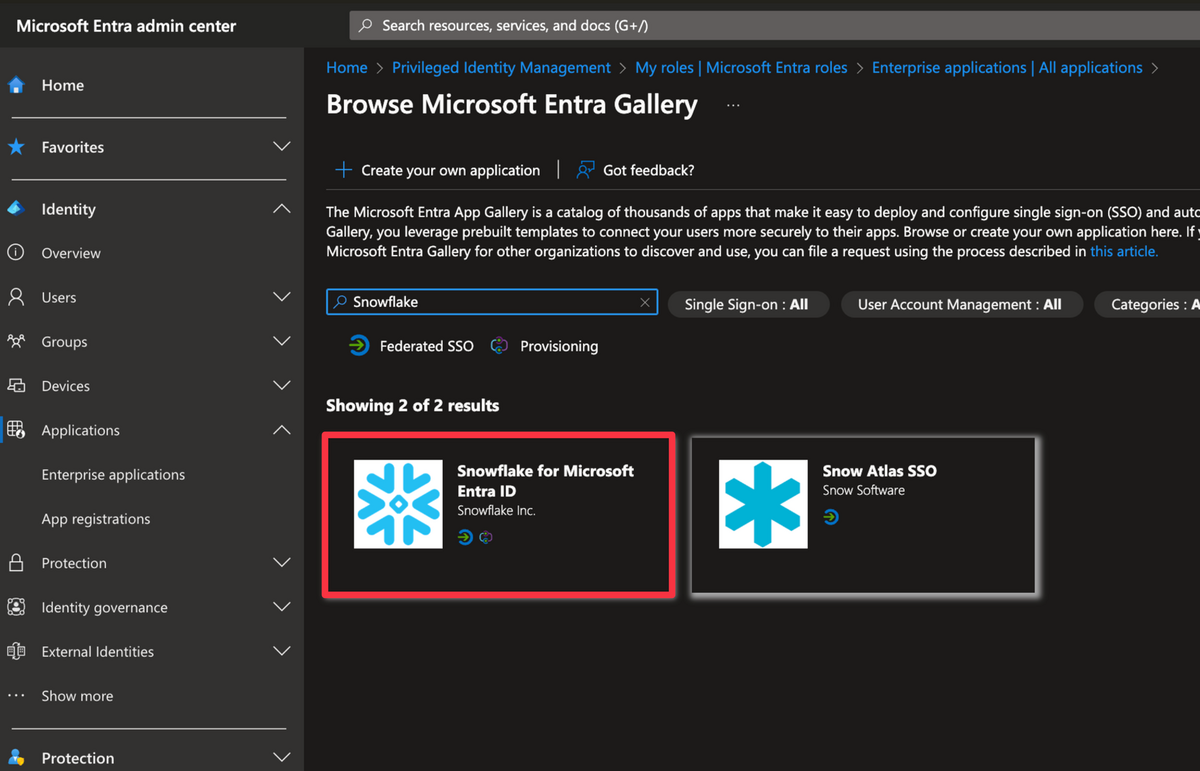Click the Provisioning cycle icon in legend
Screen dimensions: 1200x771
500,346
